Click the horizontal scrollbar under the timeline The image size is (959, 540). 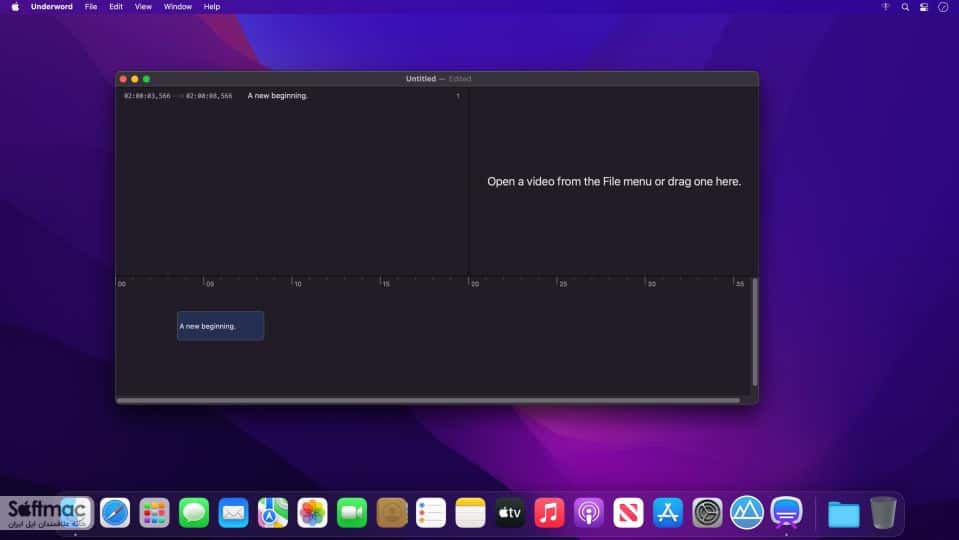click(428, 401)
